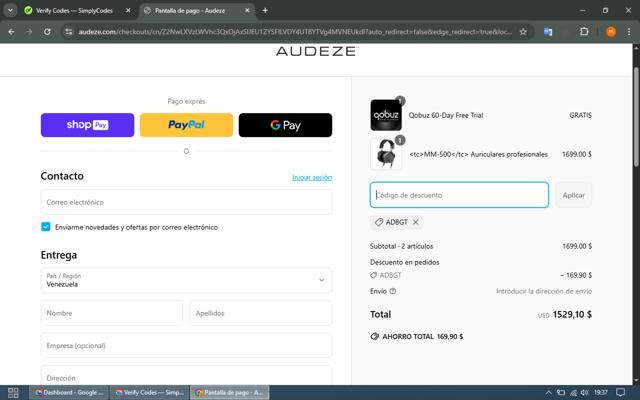Open Pantalla de pago taskbar window
This screenshot has height=400, width=640.
pos(230,393)
